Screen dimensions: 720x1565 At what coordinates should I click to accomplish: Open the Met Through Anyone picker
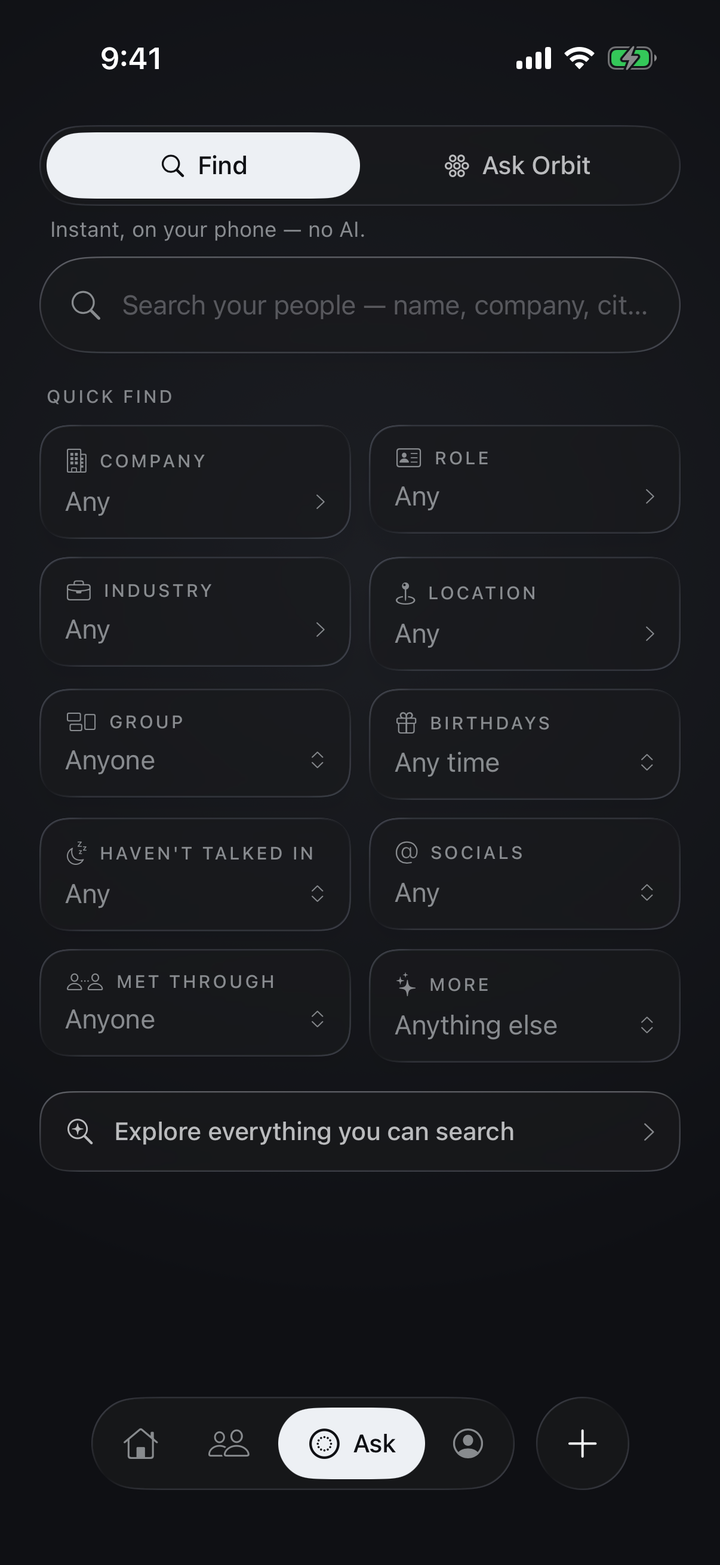pyautogui.click(x=195, y=1003)
